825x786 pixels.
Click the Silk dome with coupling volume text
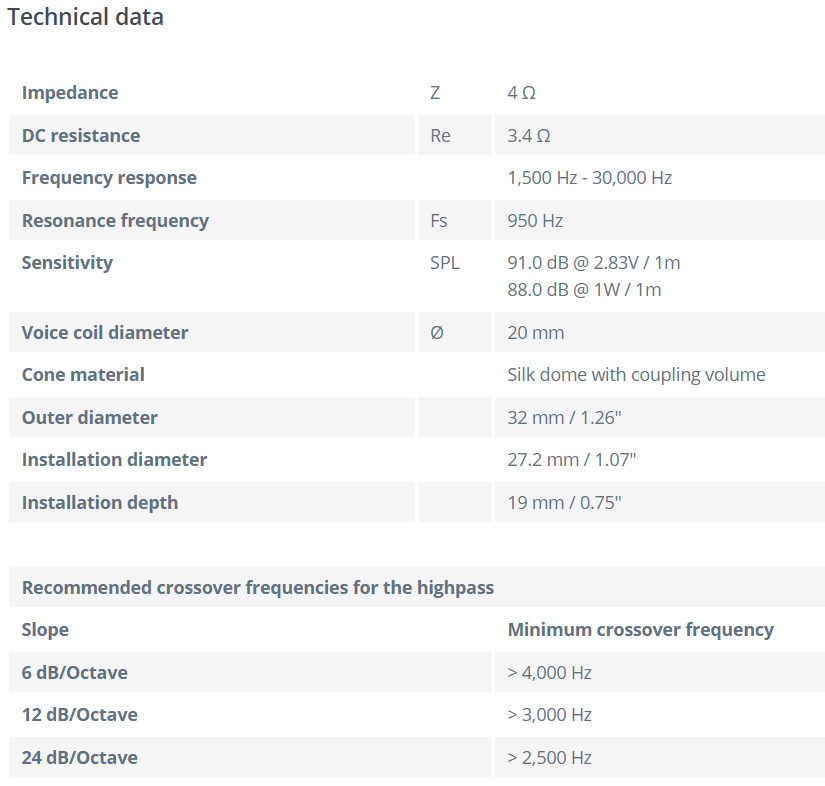pyautogui.click(x=636, y=375)
